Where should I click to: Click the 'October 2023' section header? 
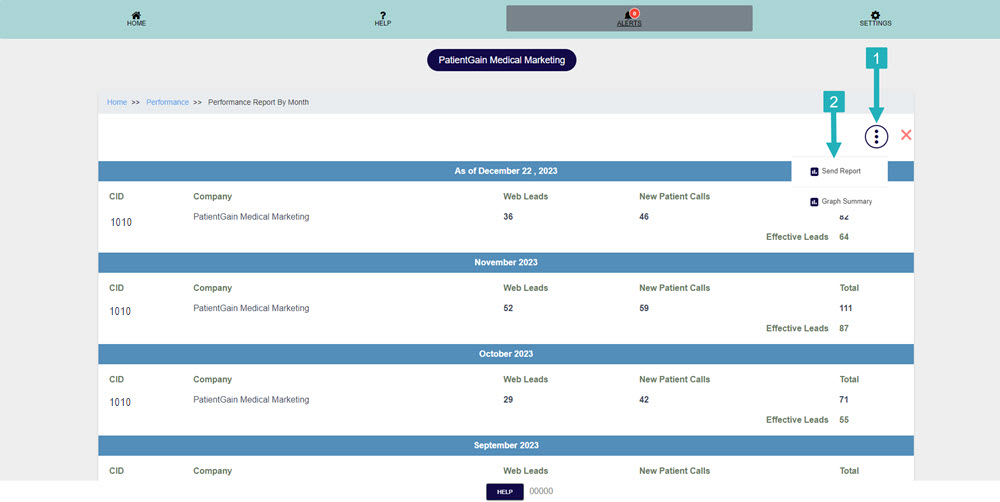506,353
